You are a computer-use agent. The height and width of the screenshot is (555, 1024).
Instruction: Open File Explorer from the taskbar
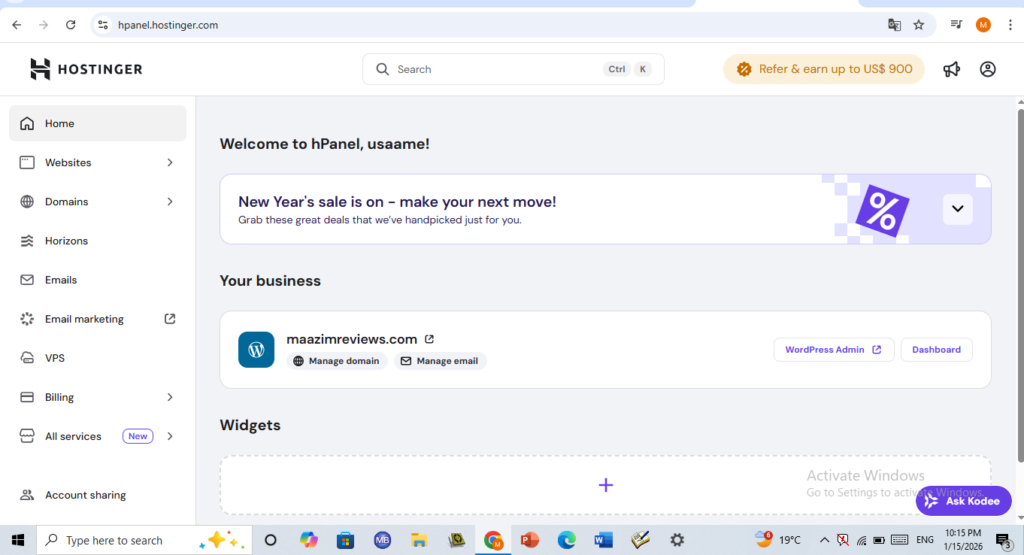[419, 540]
